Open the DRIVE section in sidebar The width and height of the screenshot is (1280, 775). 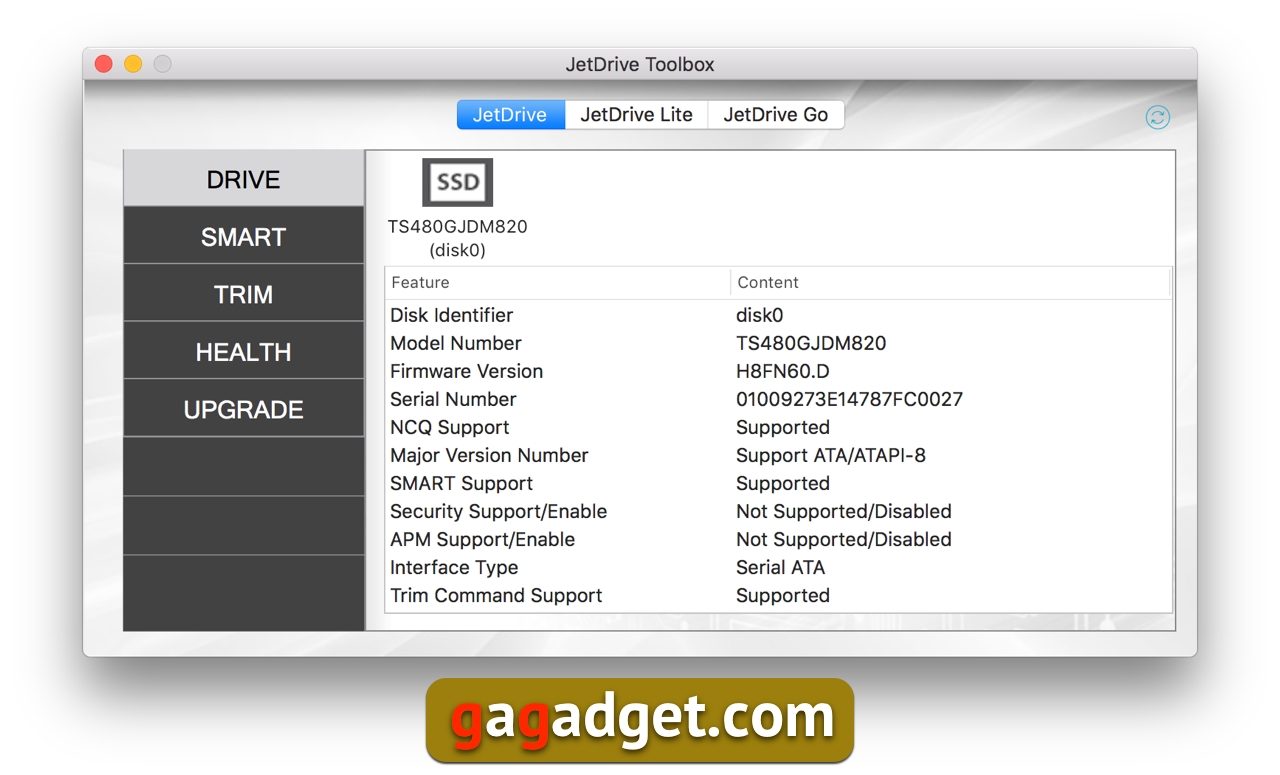244,179
